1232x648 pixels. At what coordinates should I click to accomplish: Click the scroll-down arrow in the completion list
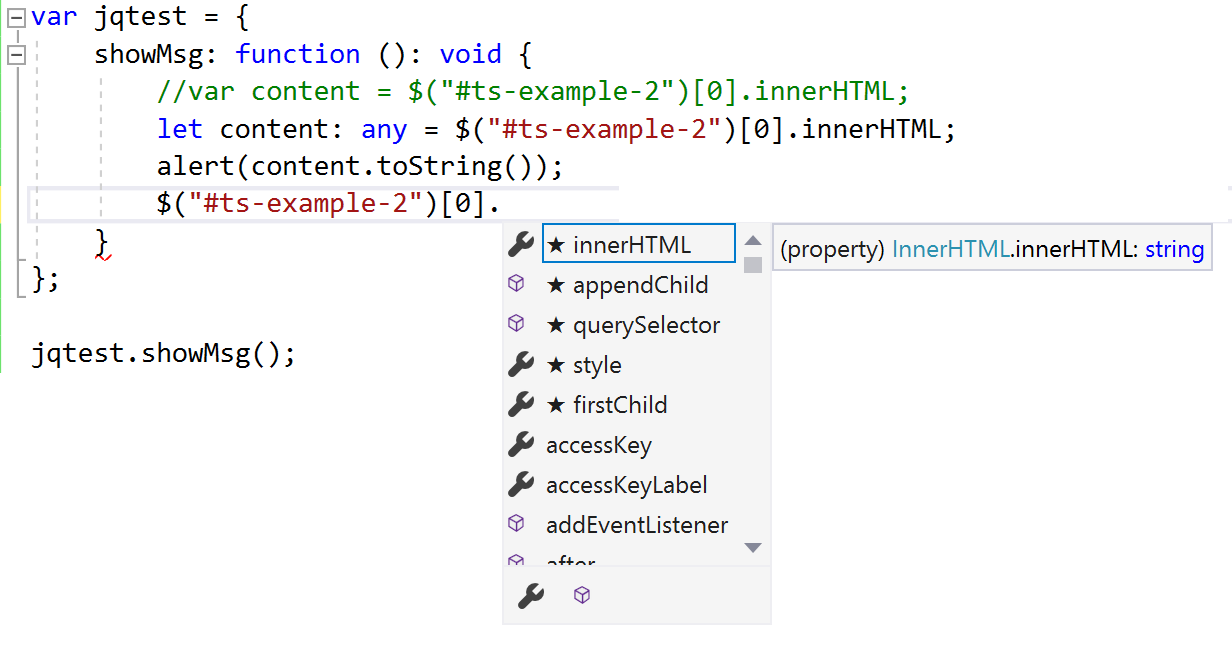[754, 547]
